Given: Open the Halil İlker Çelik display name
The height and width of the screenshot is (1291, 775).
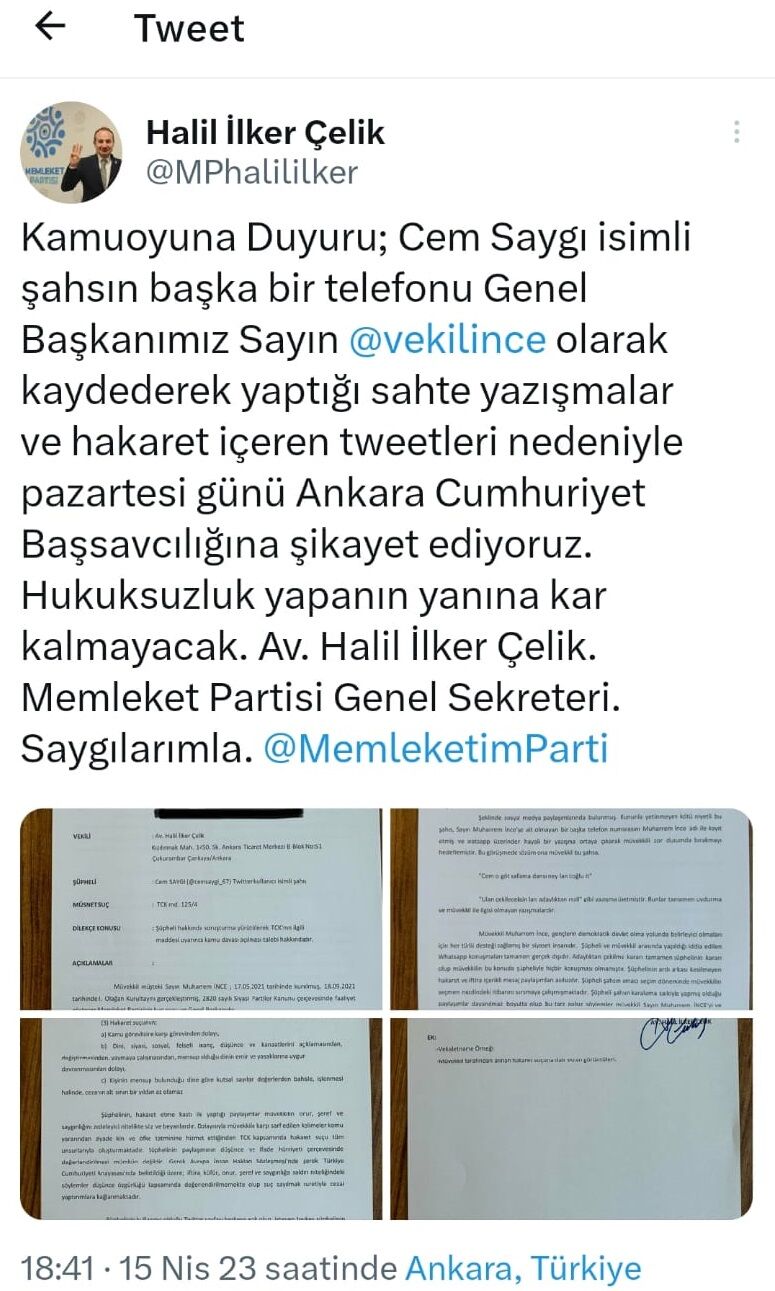Looking at the screenshot, I should [265, 132].
